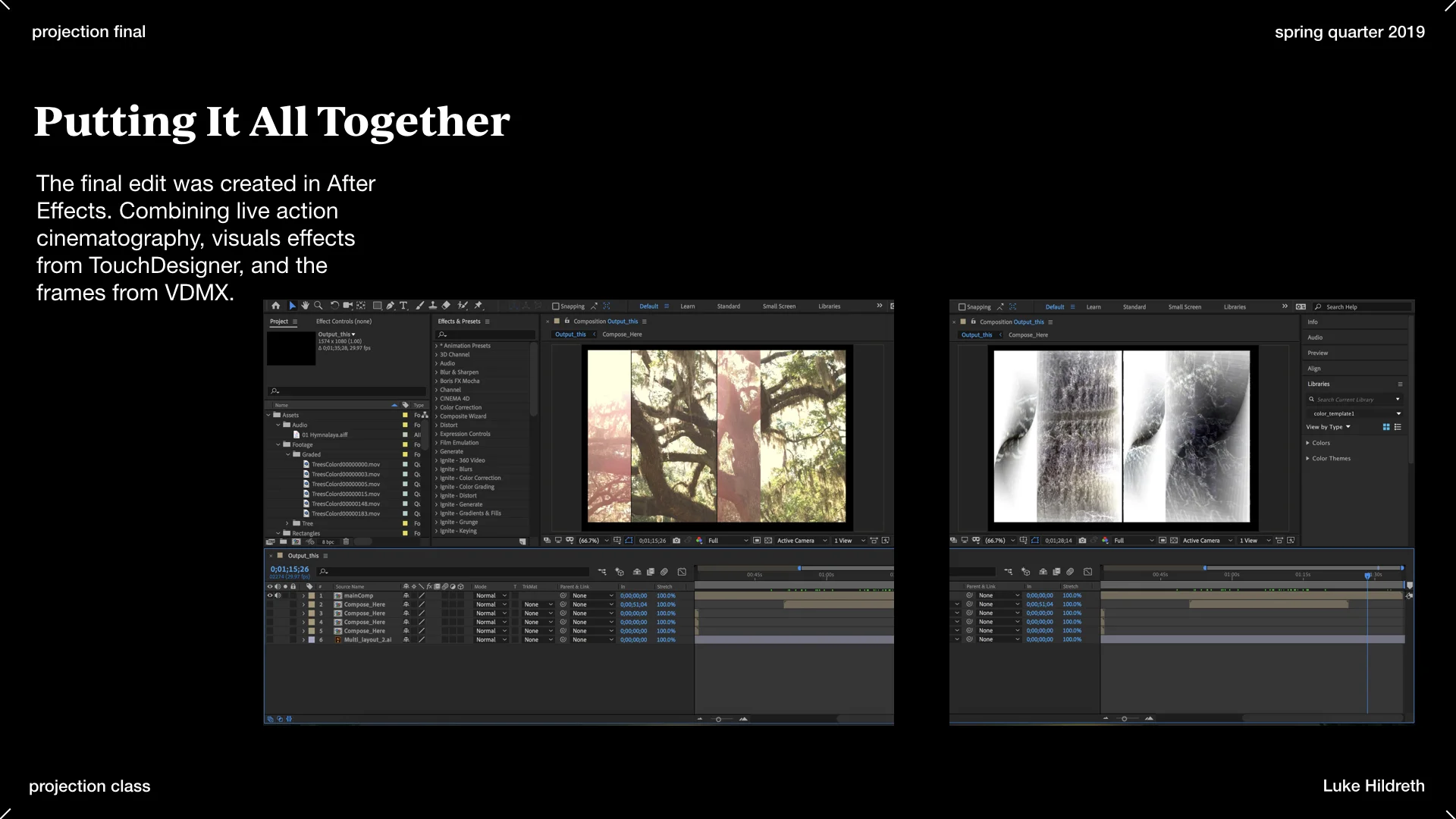Screen dimensions: 1456x819
Task: Open Mode dropdown for mainComp layer
Action: coord(491,595)
